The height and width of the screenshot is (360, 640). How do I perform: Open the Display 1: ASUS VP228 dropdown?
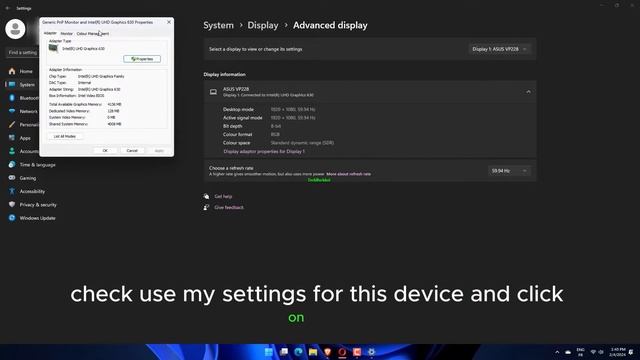[x=500, y=49]
